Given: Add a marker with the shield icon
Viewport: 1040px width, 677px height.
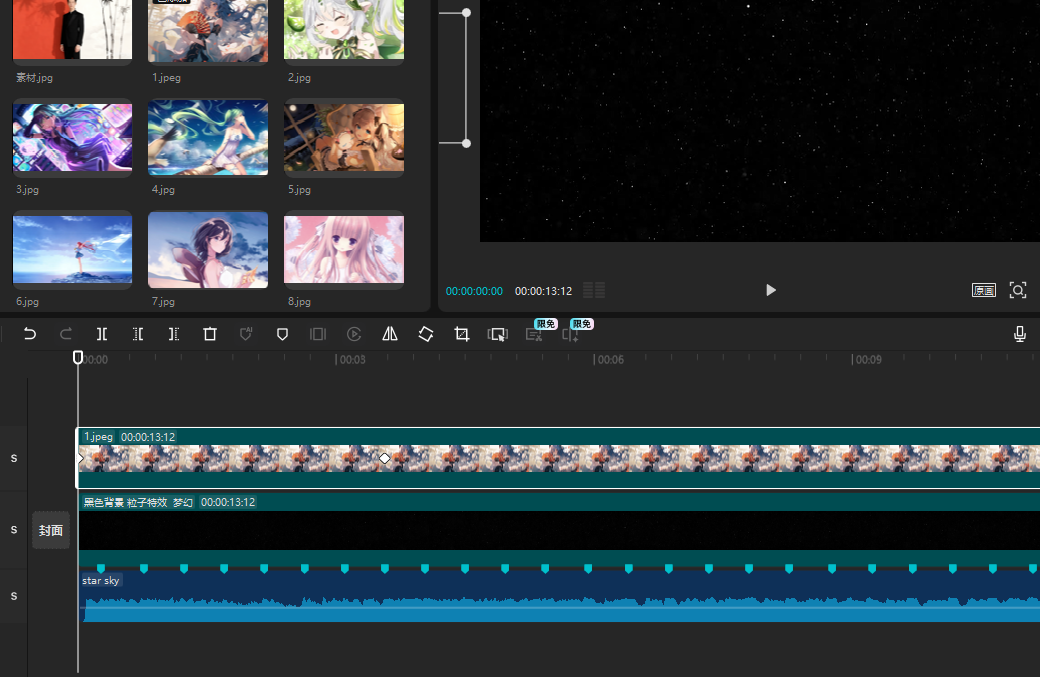Looking at the screenshot, I should [x=282, y=334].
